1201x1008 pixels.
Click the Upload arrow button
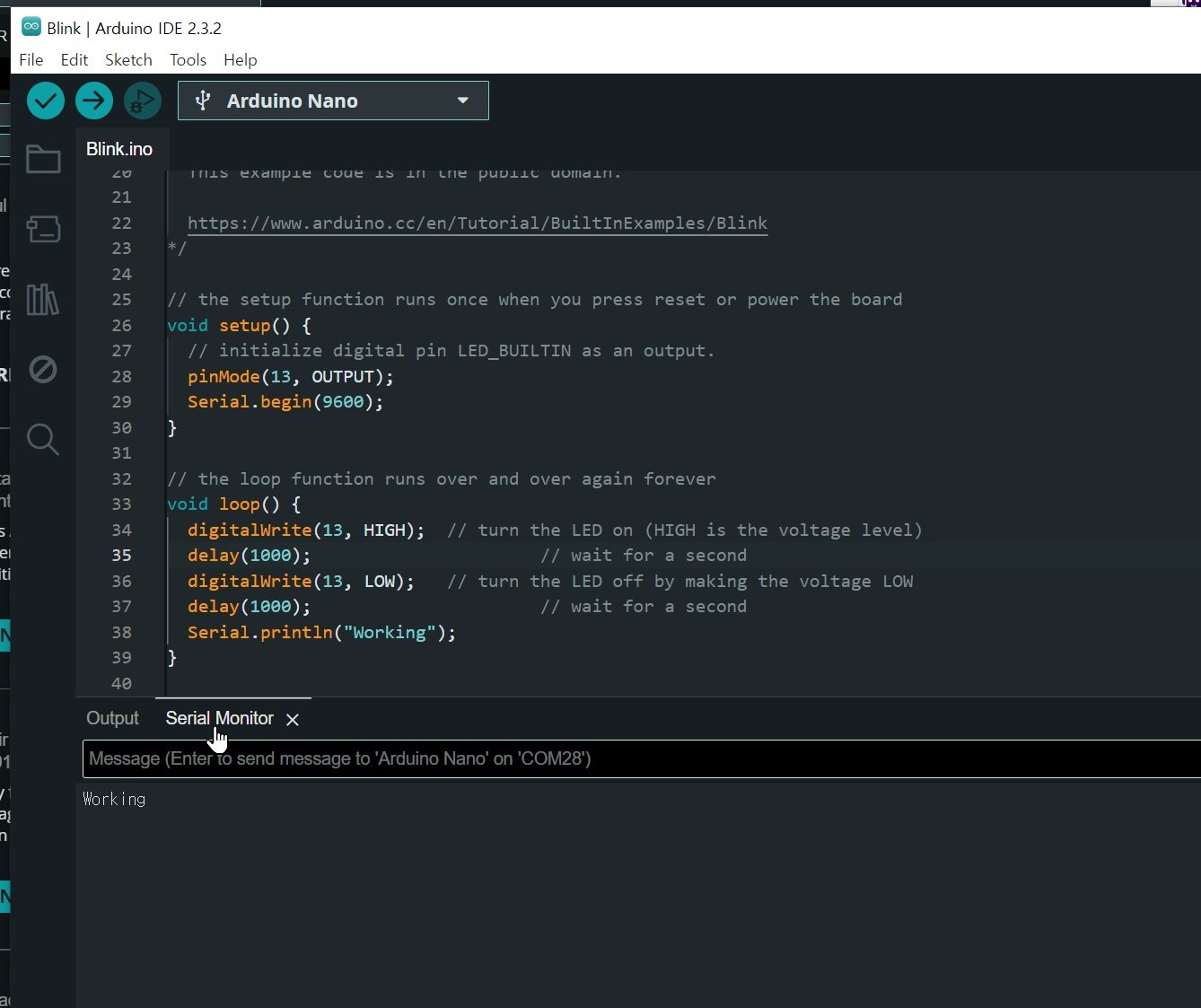pyautogui.click(x=94, y=101)
